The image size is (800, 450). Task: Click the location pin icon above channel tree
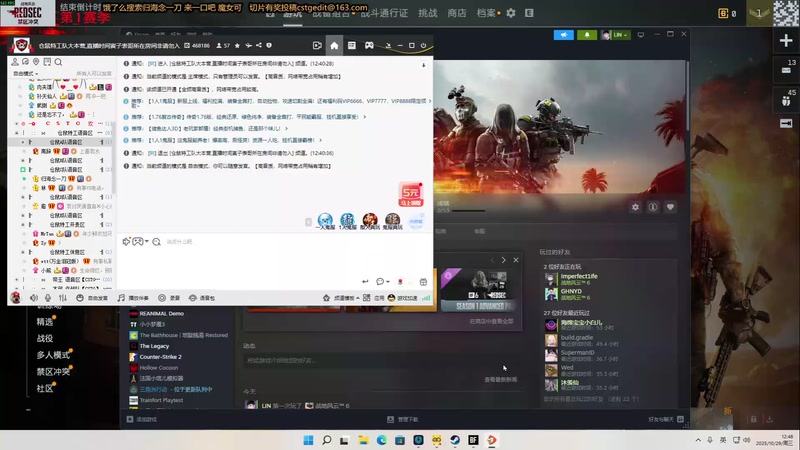click(x=36, y=62)
